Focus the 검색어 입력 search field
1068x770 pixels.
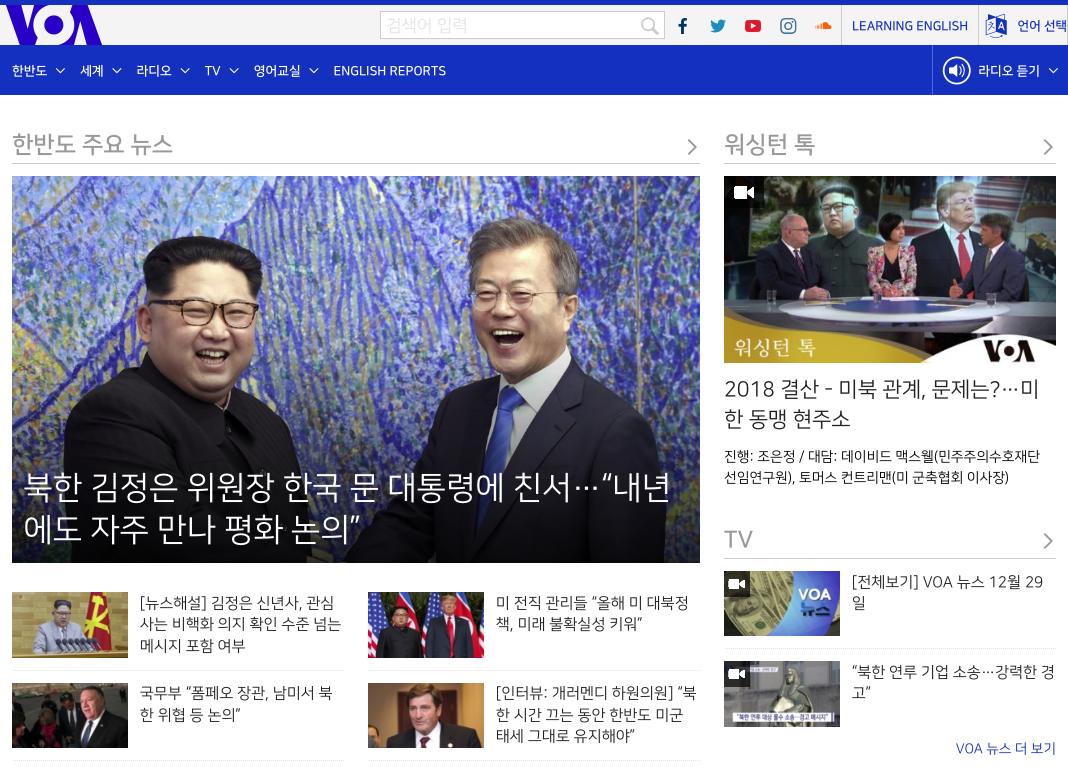pyautogui.click(x=510, y=26)
